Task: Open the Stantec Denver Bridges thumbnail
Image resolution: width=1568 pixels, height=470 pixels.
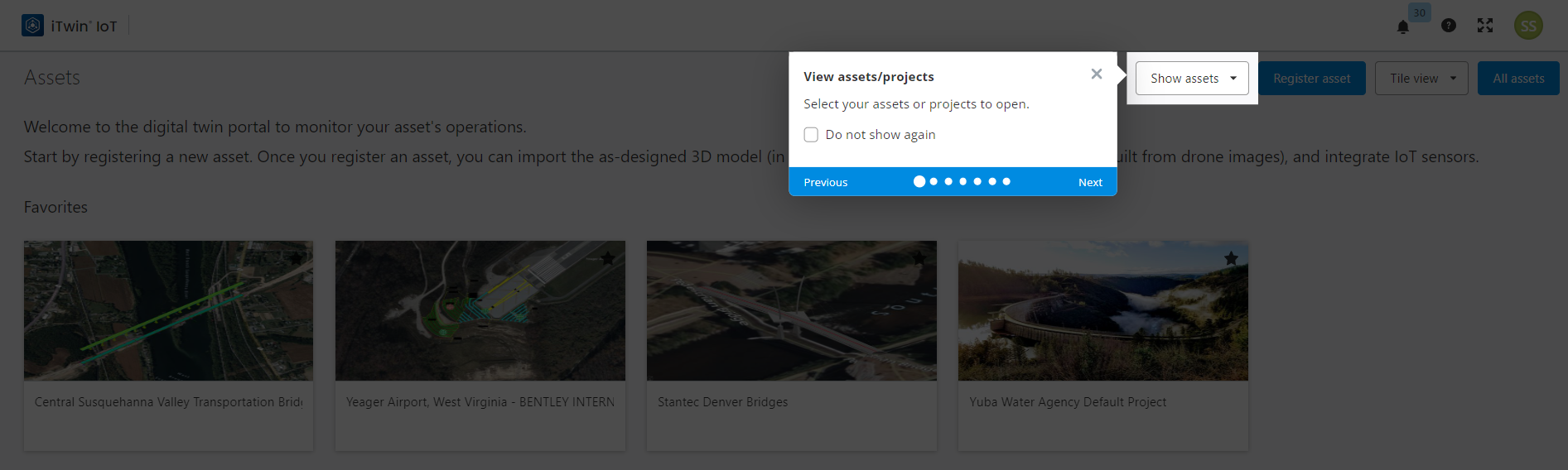Action: [x=791, y=310]
